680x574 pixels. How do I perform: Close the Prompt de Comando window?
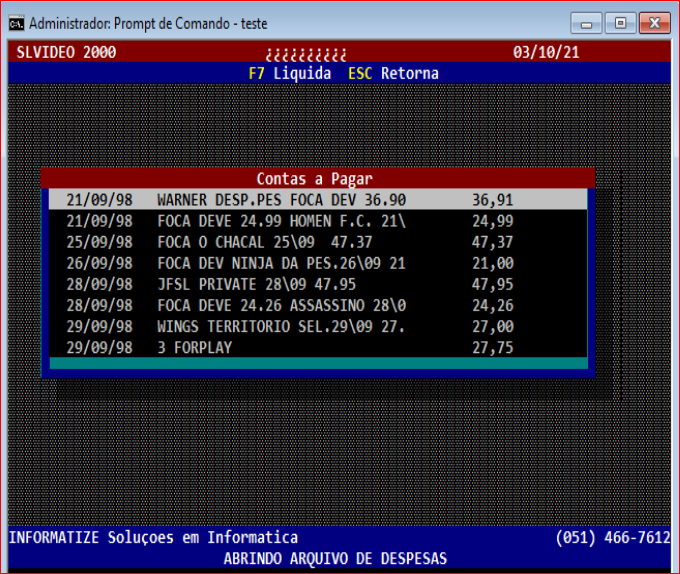654,22
